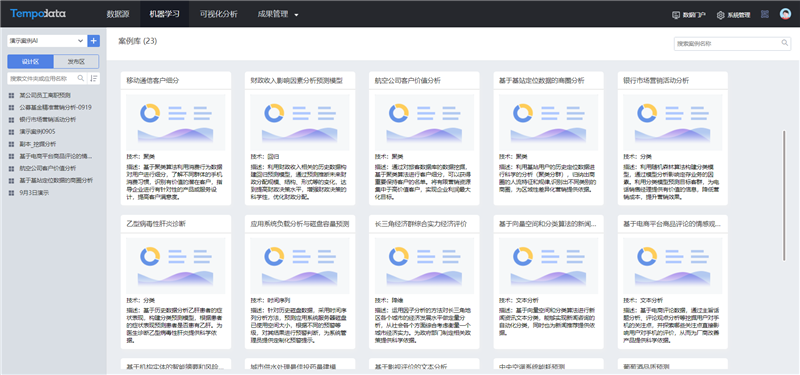The image size is (800, 375).
Task: Open the 系统管理 link text
Action: pyautogui.click(x=739, y=15)
